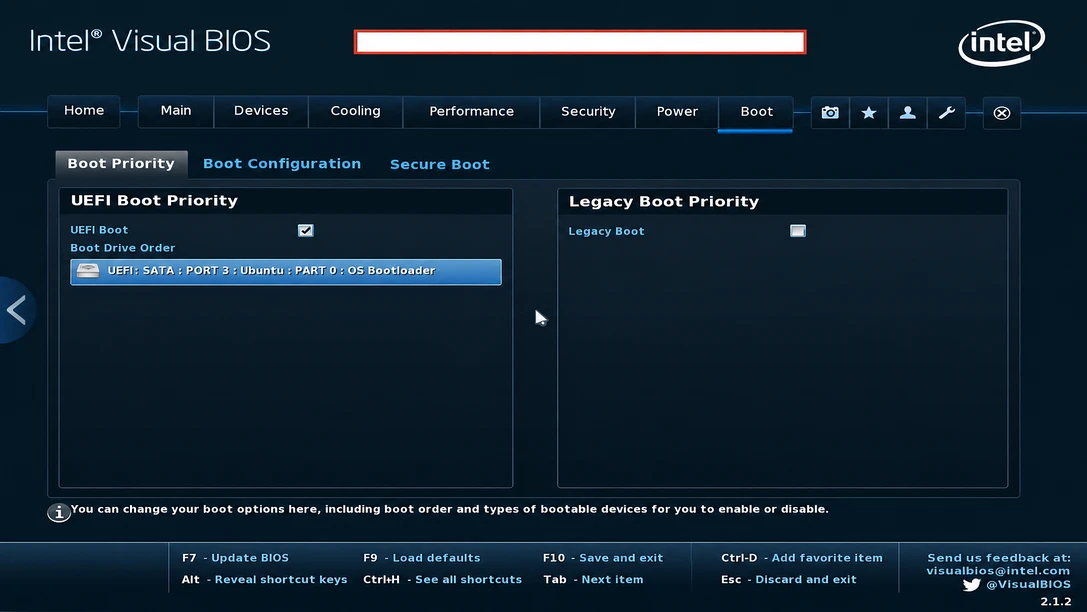Open advanced settings wrench icon

[x=946, y=112]
